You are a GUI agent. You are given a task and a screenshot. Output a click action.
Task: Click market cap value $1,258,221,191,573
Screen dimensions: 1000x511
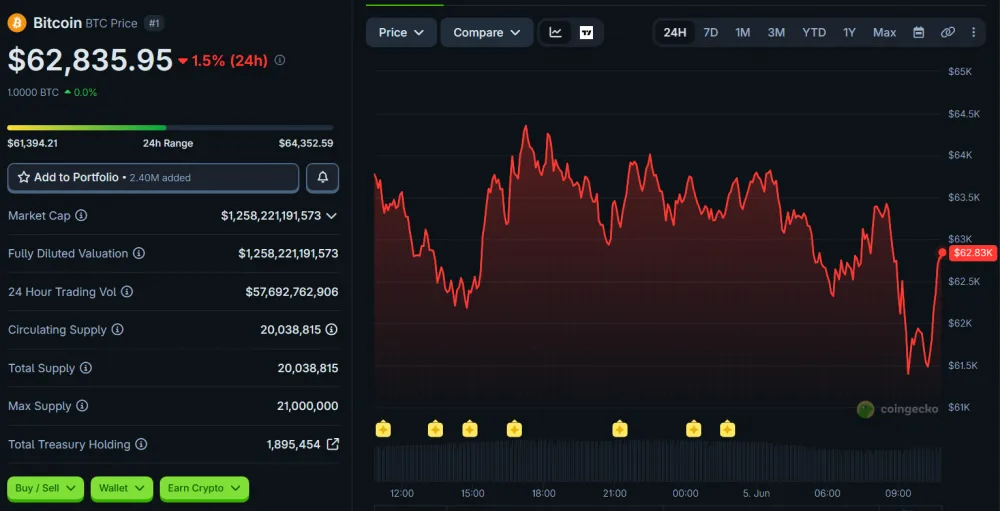271,216
